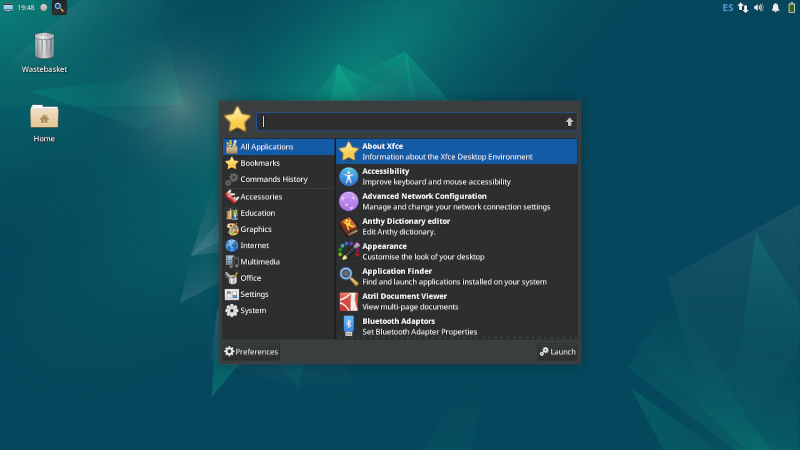Image resolution: width=800 pixels, height=450 pixels.
Task: Click the Anthy Dictionary editor book icon
Action: pos(348,227)
